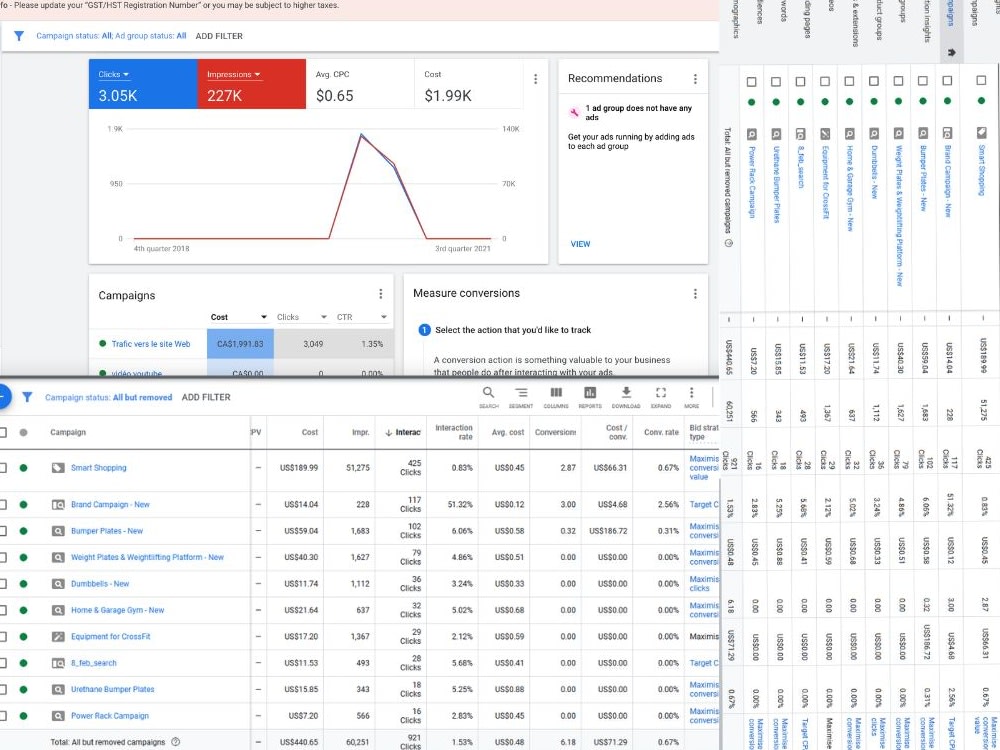Click the US$186.72 cost per conversion value
Screen dimensions: 1000x750
point(608,531)
